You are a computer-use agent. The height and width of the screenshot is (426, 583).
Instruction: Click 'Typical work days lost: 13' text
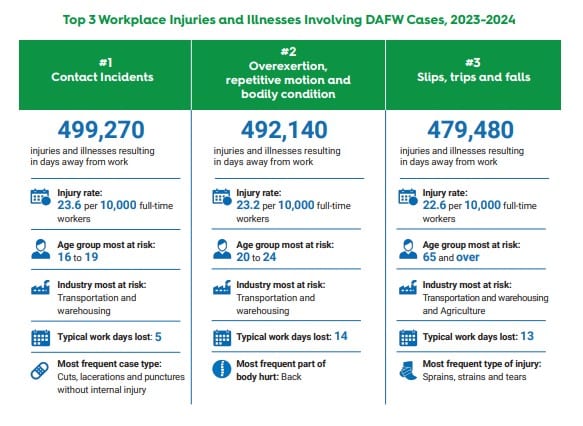[x=478, y=336]
